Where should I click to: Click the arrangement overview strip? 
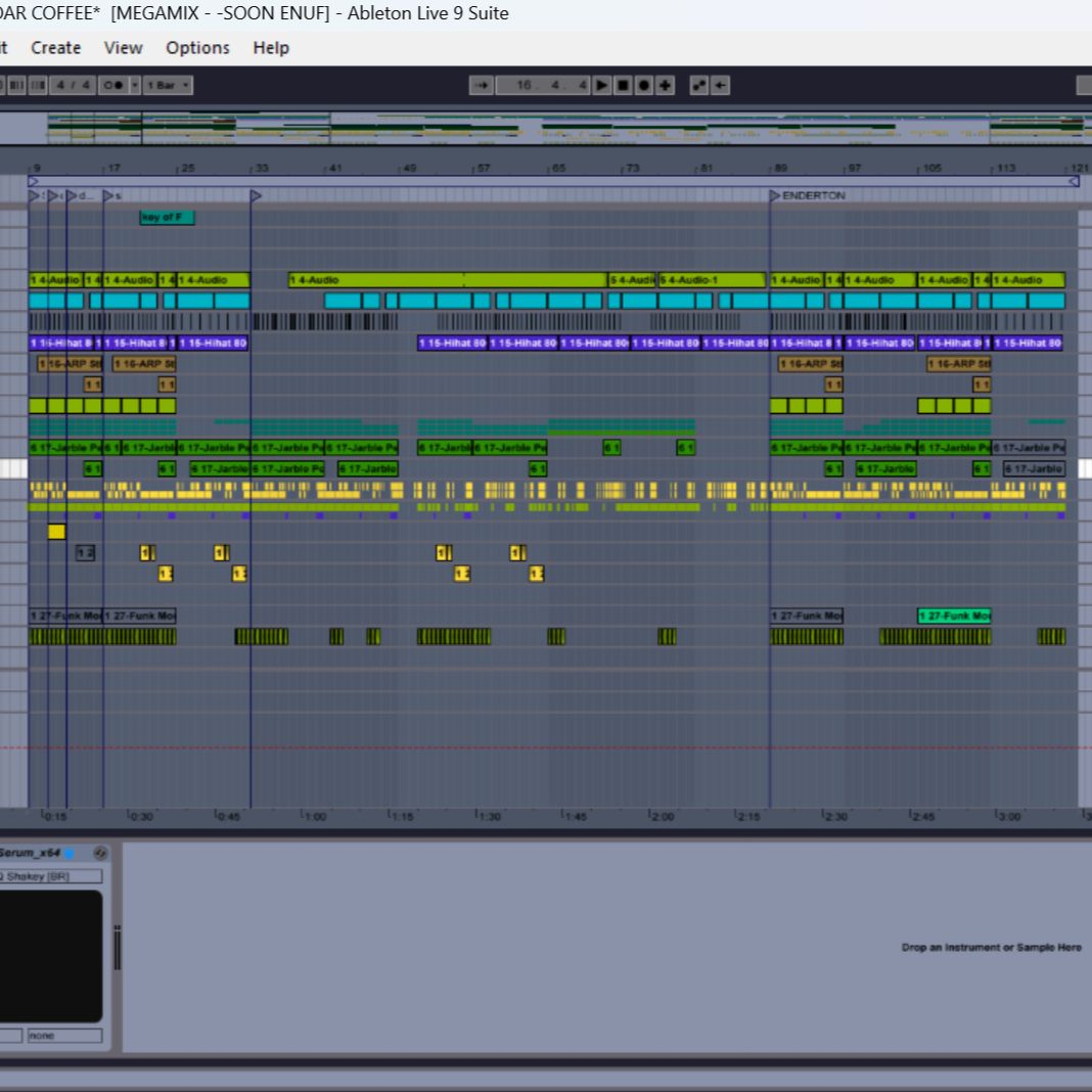tap(546, 128)
